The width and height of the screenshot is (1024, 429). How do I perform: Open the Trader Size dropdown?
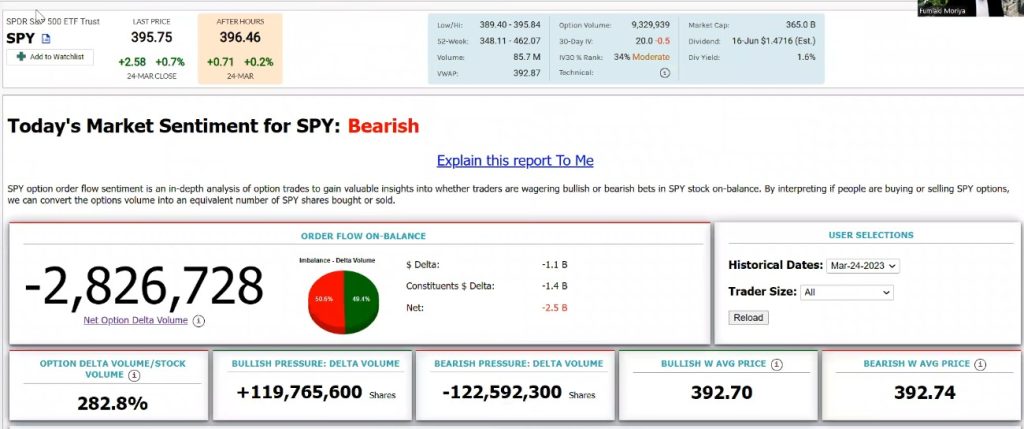click(846, 293)
